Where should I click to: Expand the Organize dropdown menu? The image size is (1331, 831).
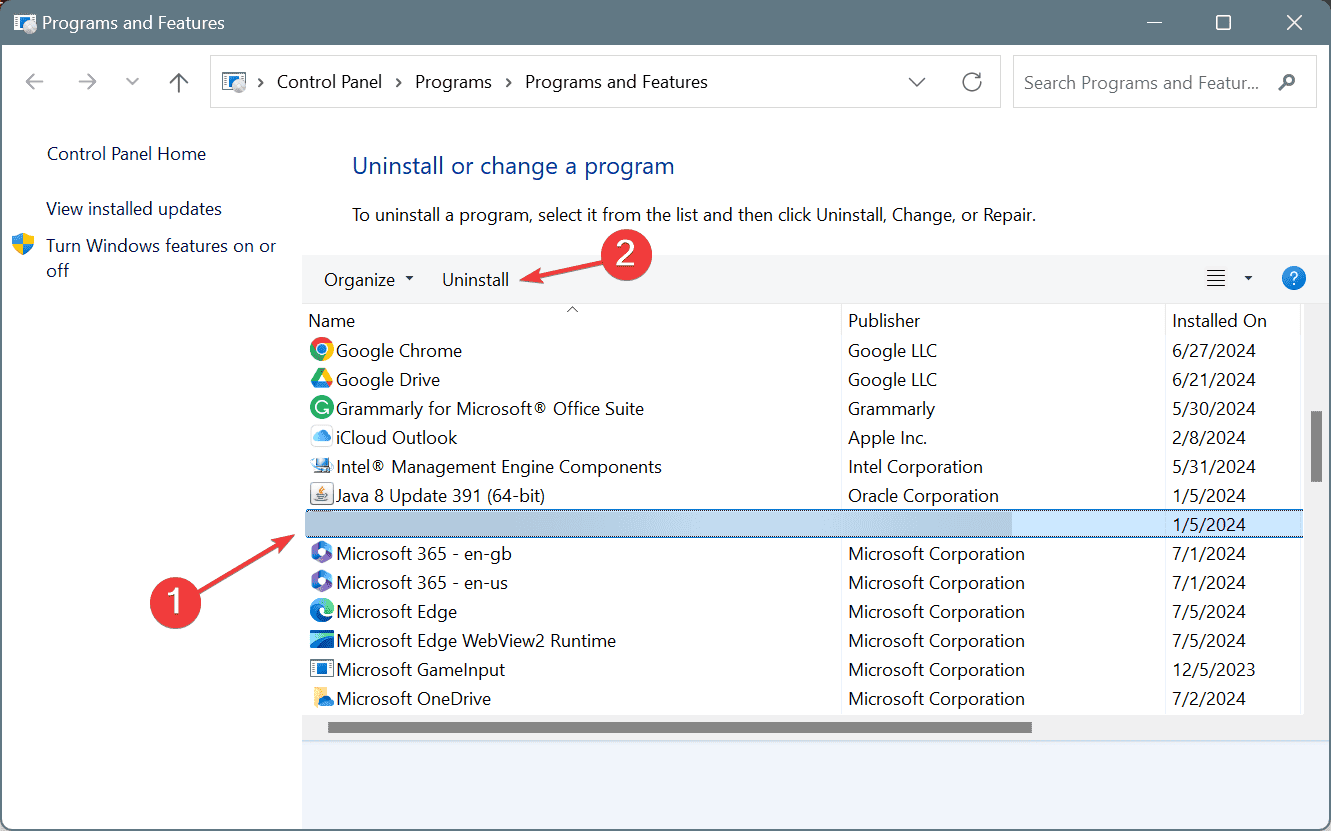(x=368, y=280)
